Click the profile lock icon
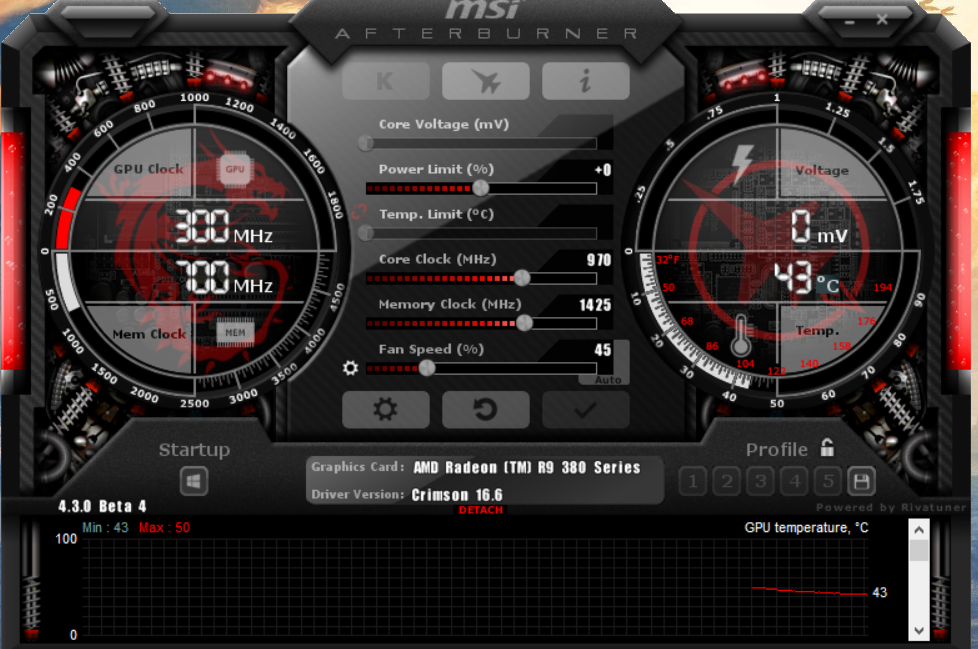Image resolution: width=978 pixels, height=649 pixels. [827, 448]
